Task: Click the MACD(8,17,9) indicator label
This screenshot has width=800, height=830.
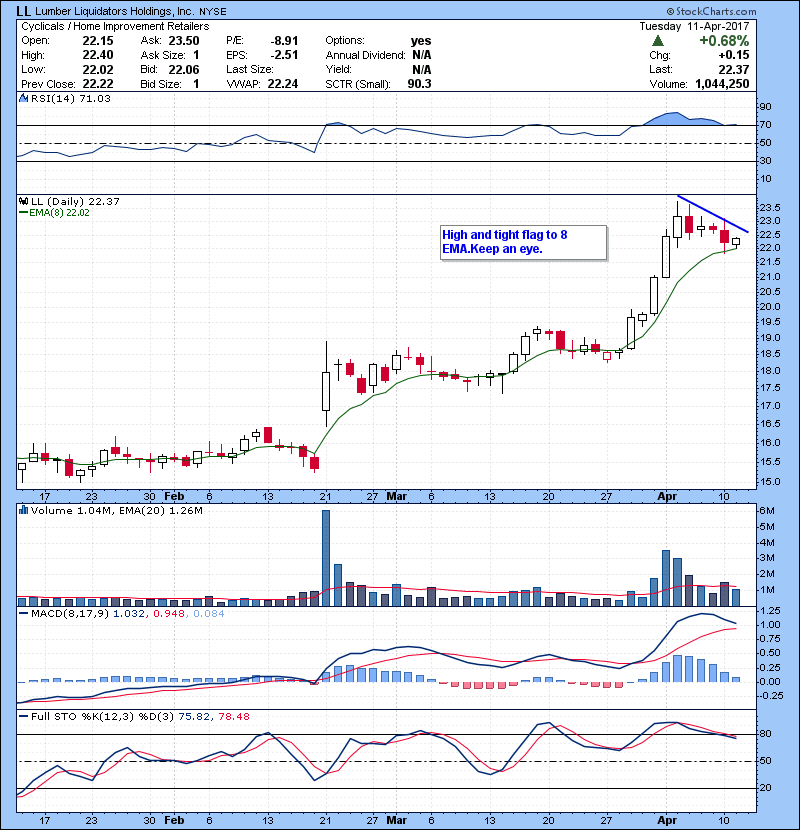Action: [x=70, y=614]
